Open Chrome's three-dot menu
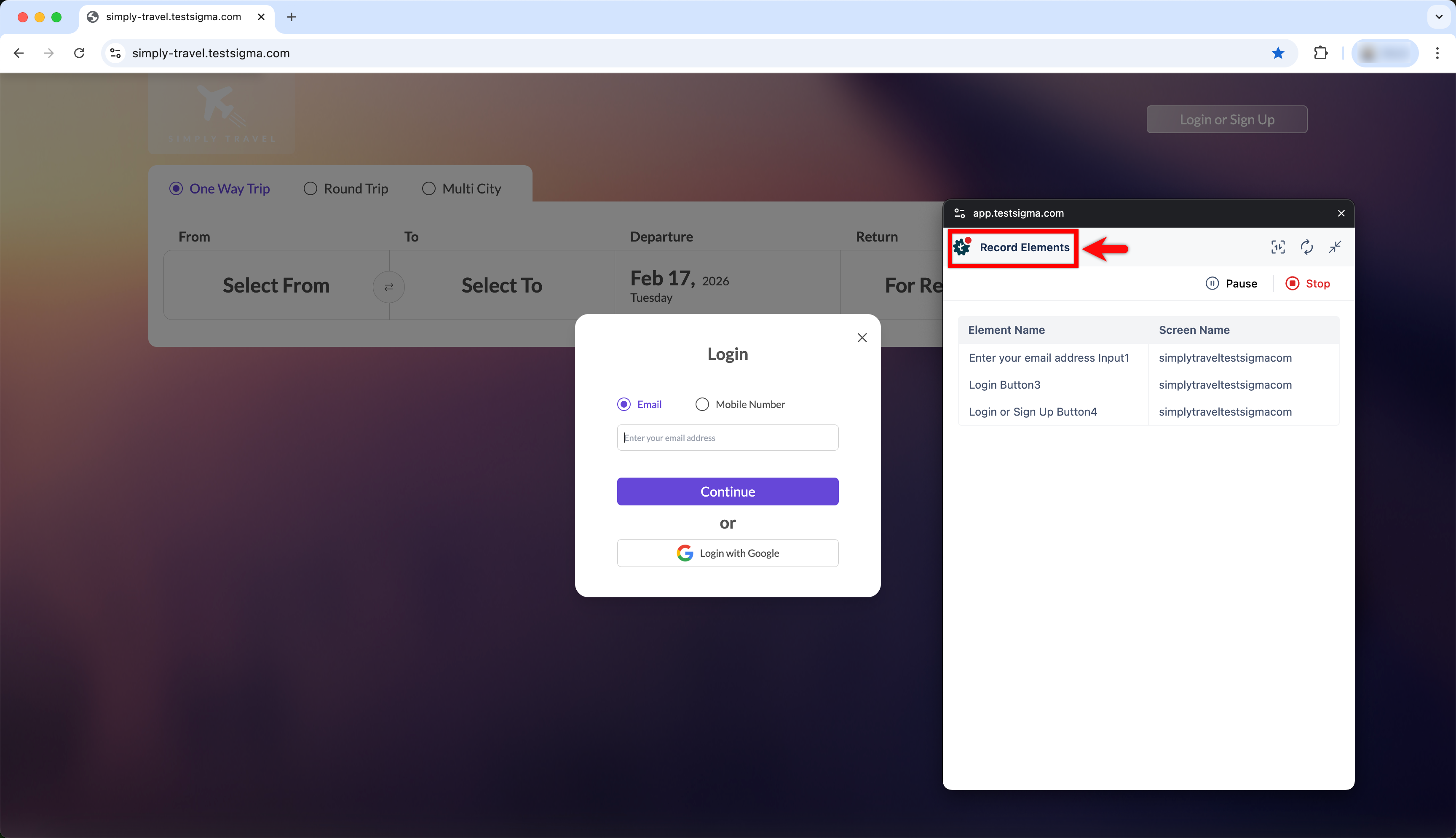This screenshot has height=838, width=1456. coord(1437,53)
